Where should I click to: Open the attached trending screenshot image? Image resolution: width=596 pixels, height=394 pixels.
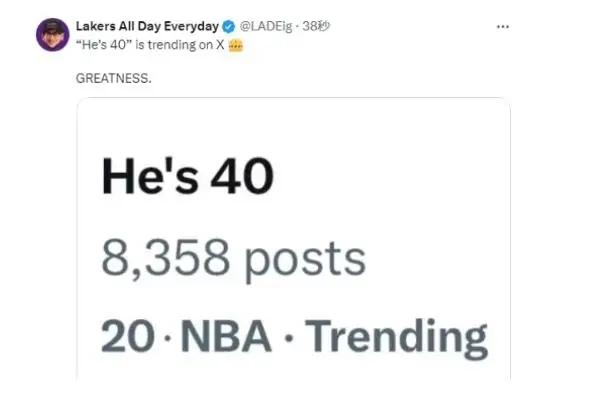[x=293, y=238]
